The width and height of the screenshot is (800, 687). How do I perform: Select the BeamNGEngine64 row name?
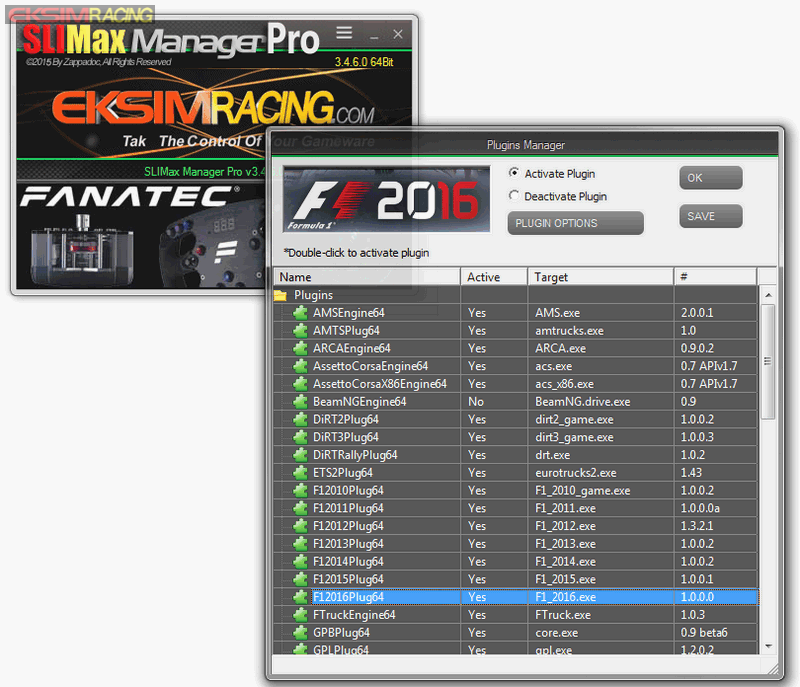pyautogui.click(x=360, y=401)
